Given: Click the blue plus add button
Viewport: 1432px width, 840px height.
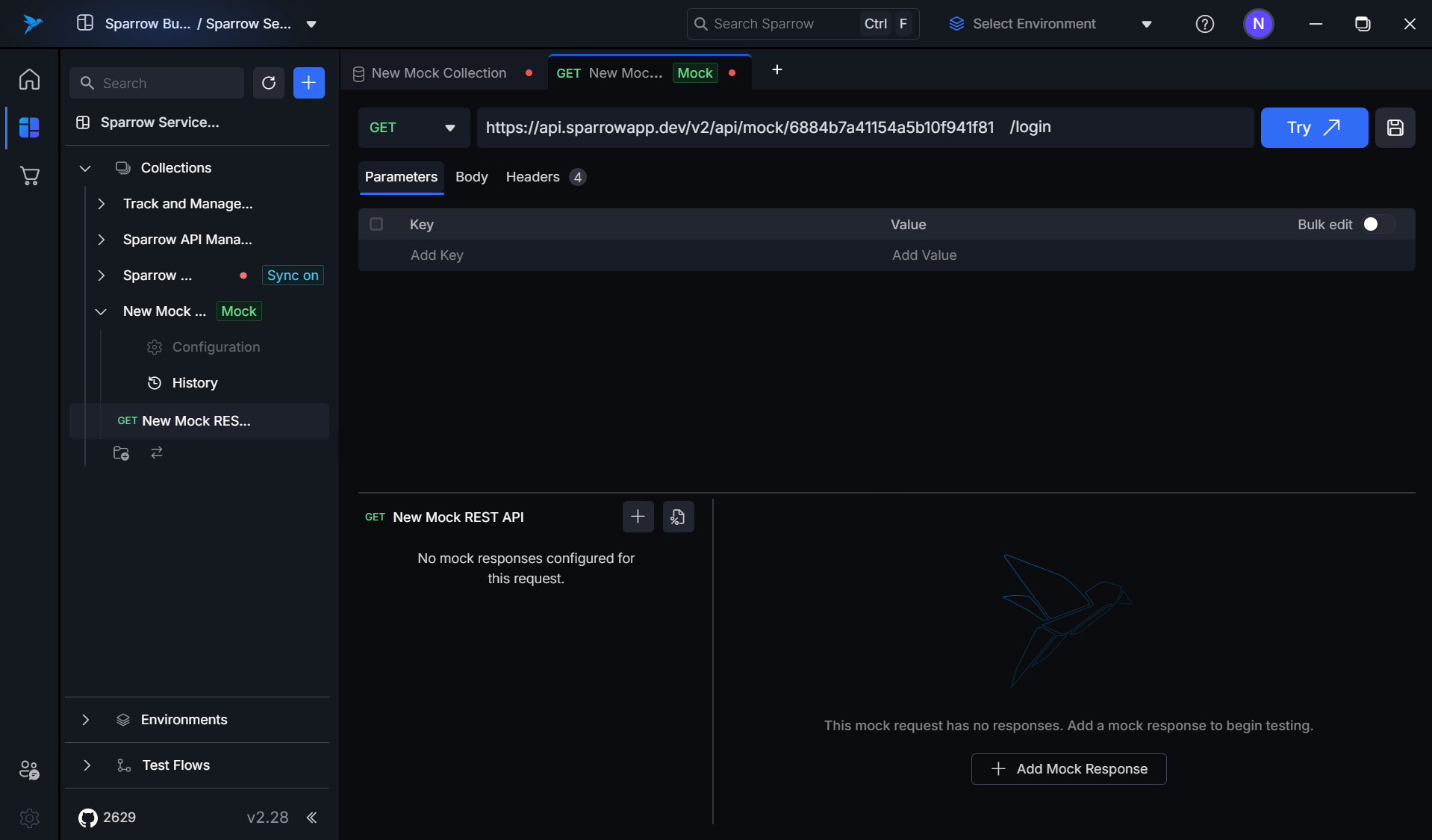Looking at the screenshot, I should pos(309,83).
